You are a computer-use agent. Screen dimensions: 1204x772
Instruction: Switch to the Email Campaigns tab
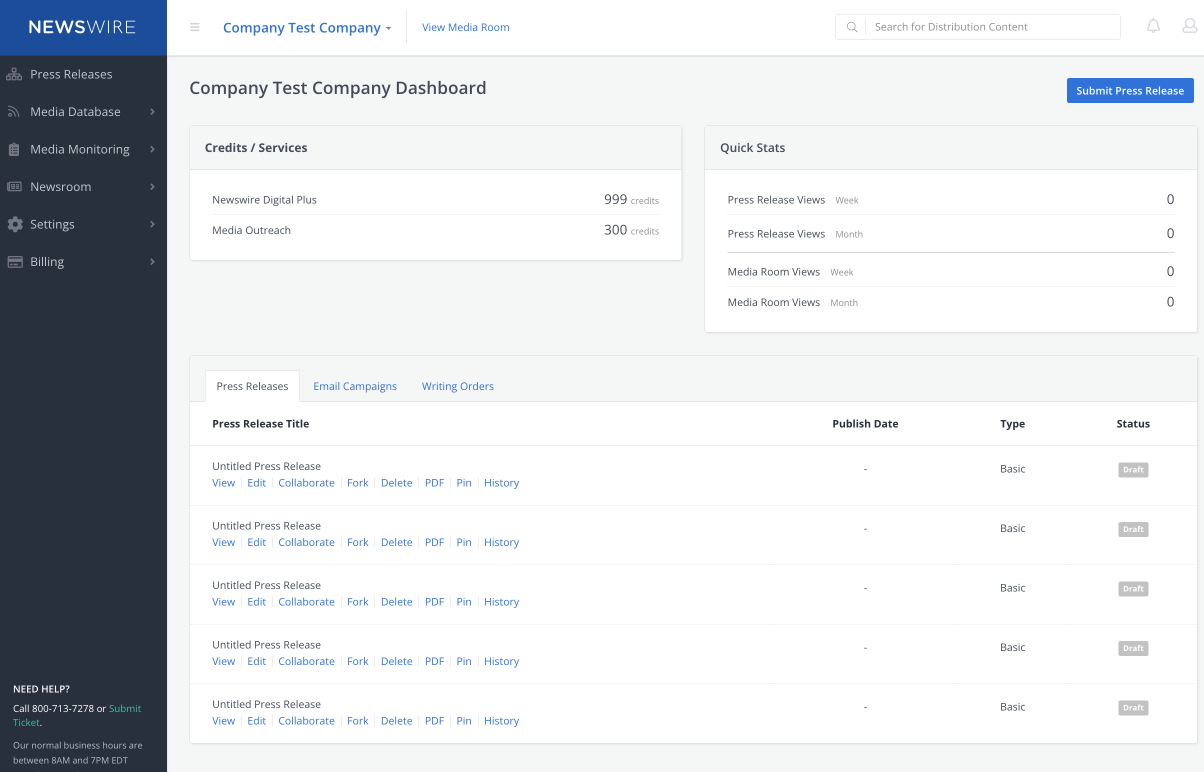pyautogui.click(x=355, y=386)
